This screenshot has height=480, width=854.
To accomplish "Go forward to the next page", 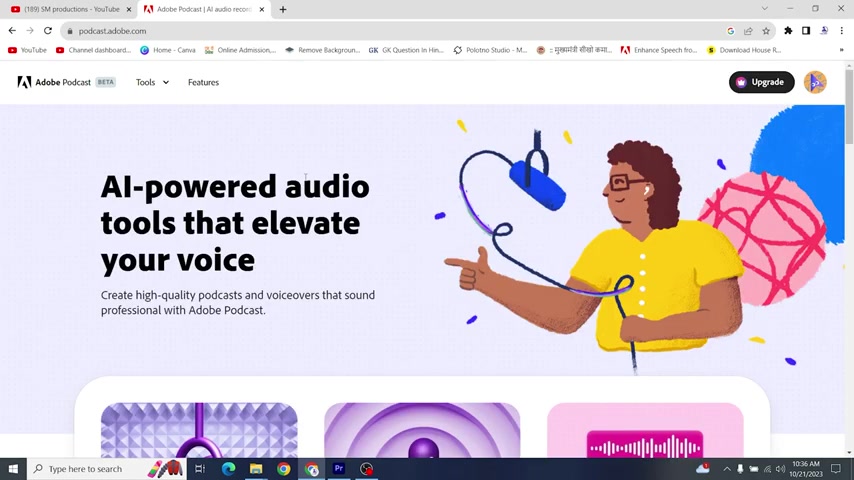I will [x=30, y=31].
